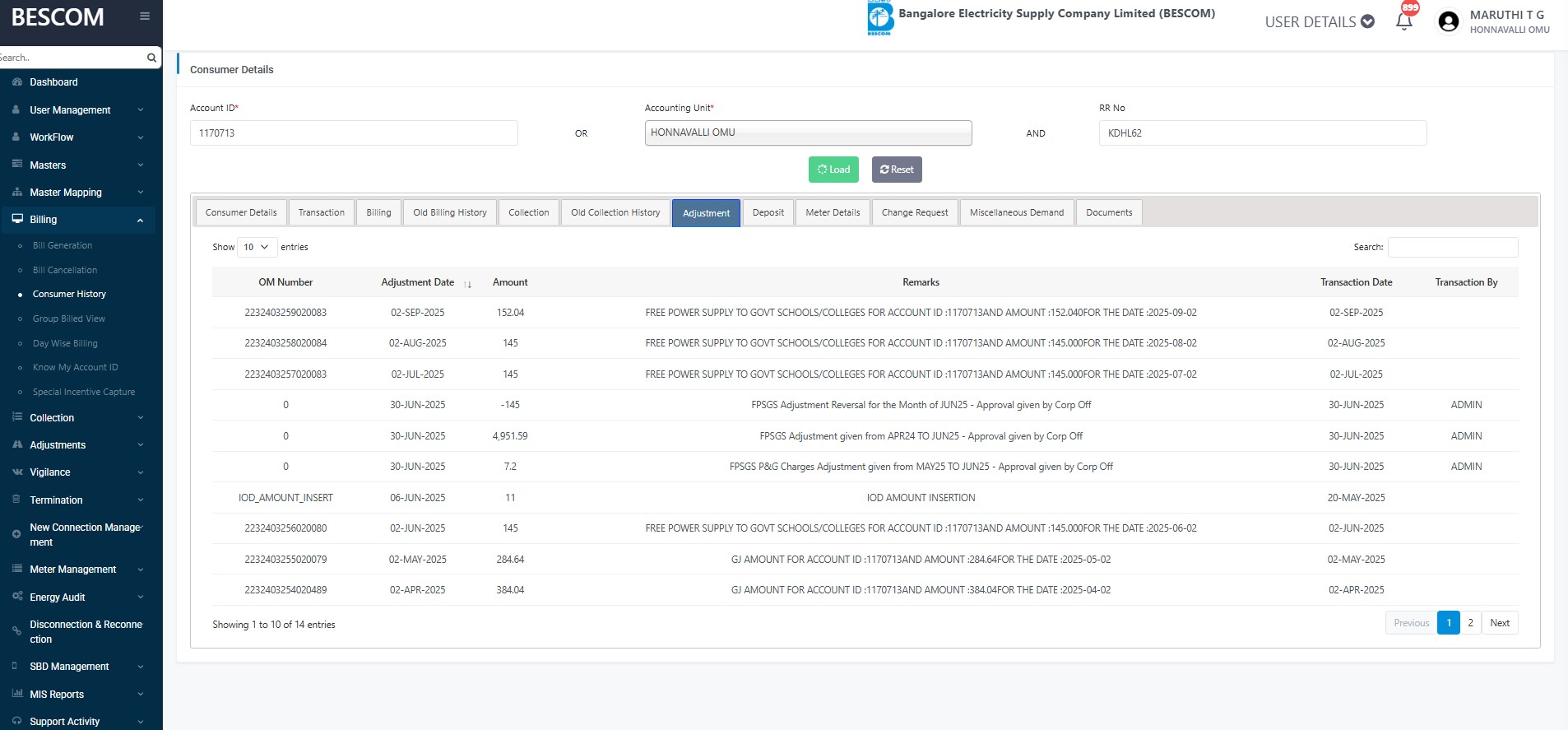
Task: Go to page 2 of results
Action: click(1470, 623)
